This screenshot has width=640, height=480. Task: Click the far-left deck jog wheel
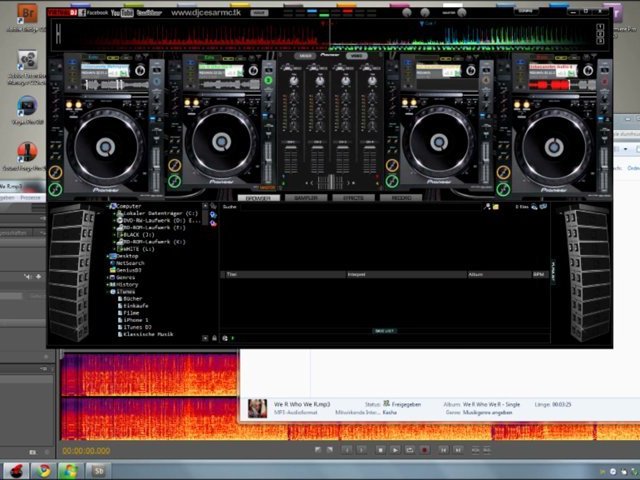tap(105, 147)
